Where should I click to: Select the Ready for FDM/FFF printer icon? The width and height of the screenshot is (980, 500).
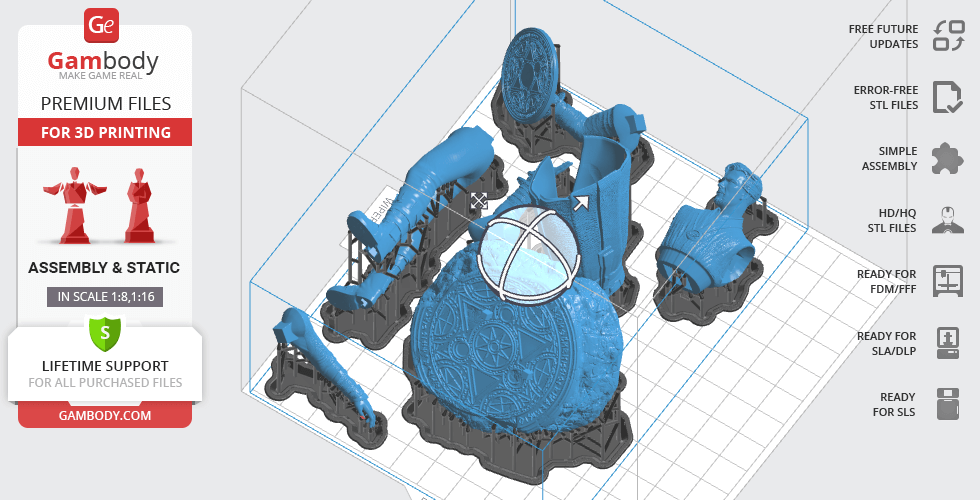tap(947, 281)
